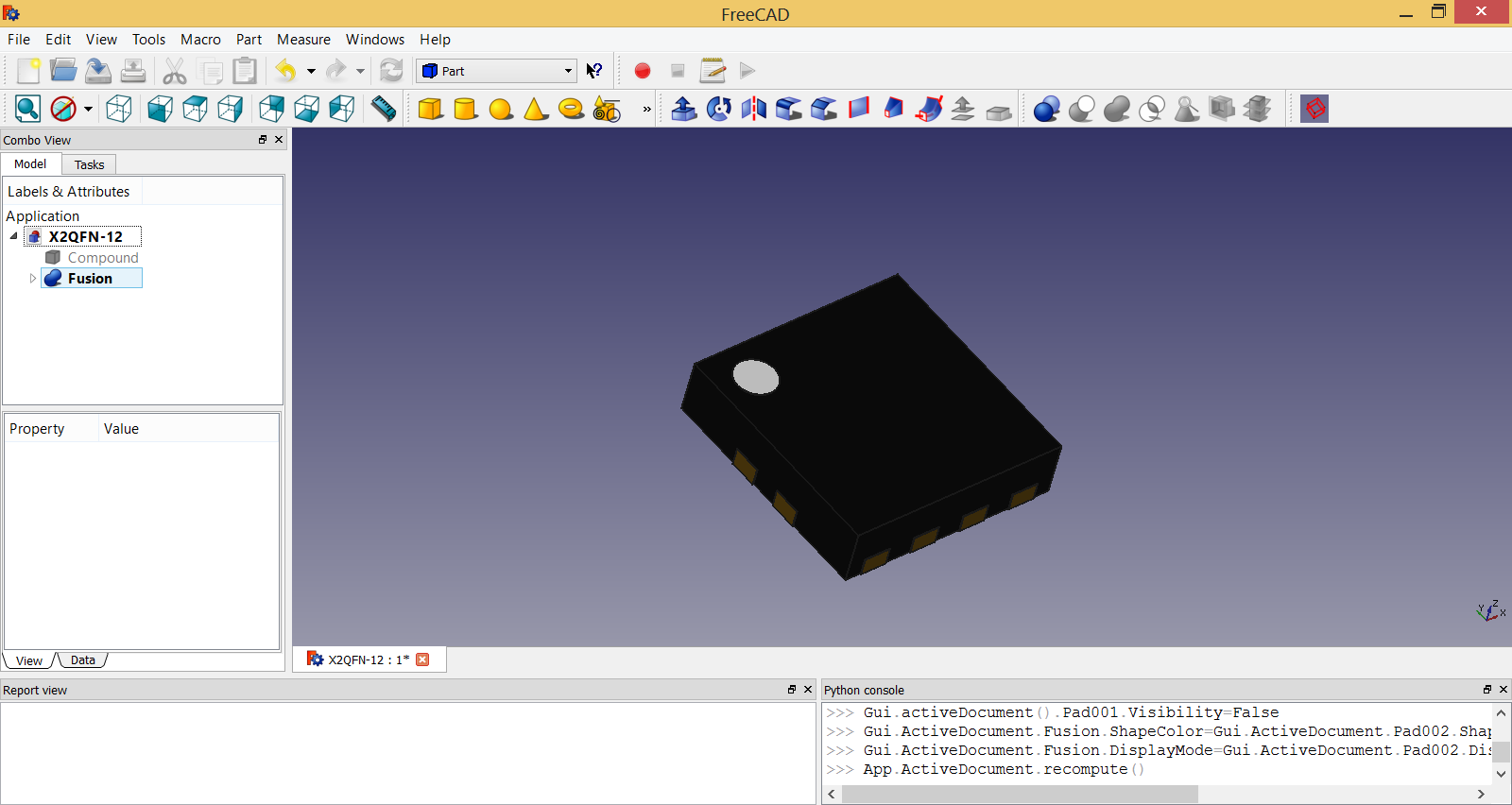The width and height of the screenshot is (1512, 805).
Task: Select the Extrude tool
Action: point(684,109)
